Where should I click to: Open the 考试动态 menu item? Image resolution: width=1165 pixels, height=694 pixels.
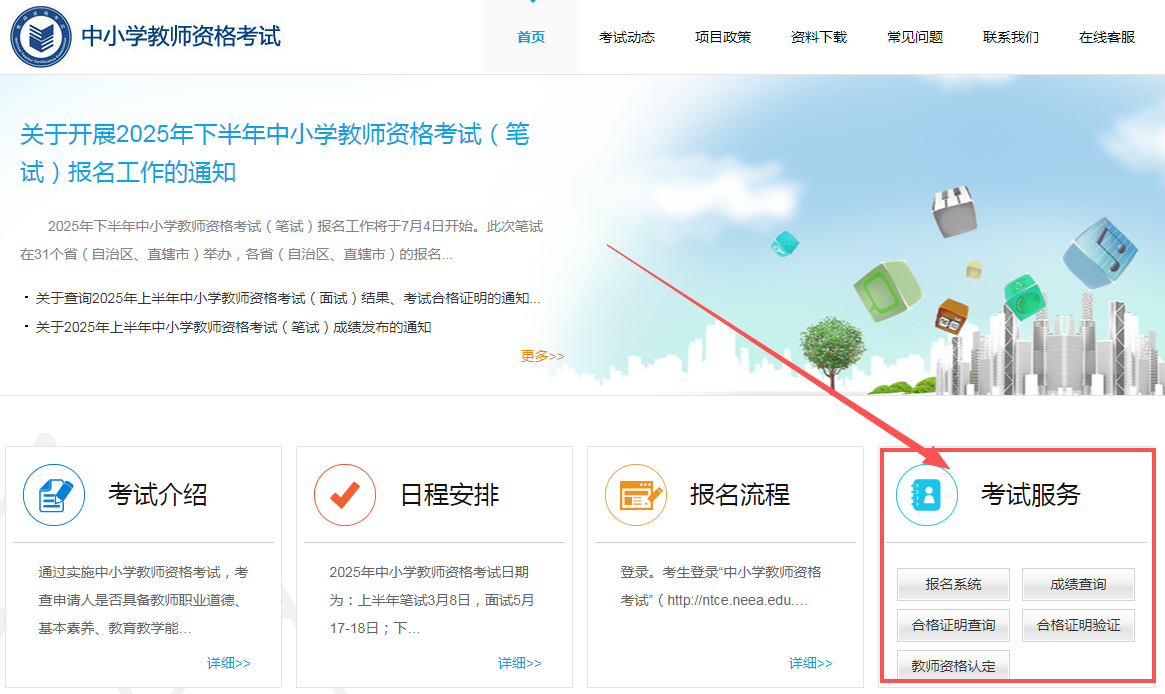[x=627, y=37]
